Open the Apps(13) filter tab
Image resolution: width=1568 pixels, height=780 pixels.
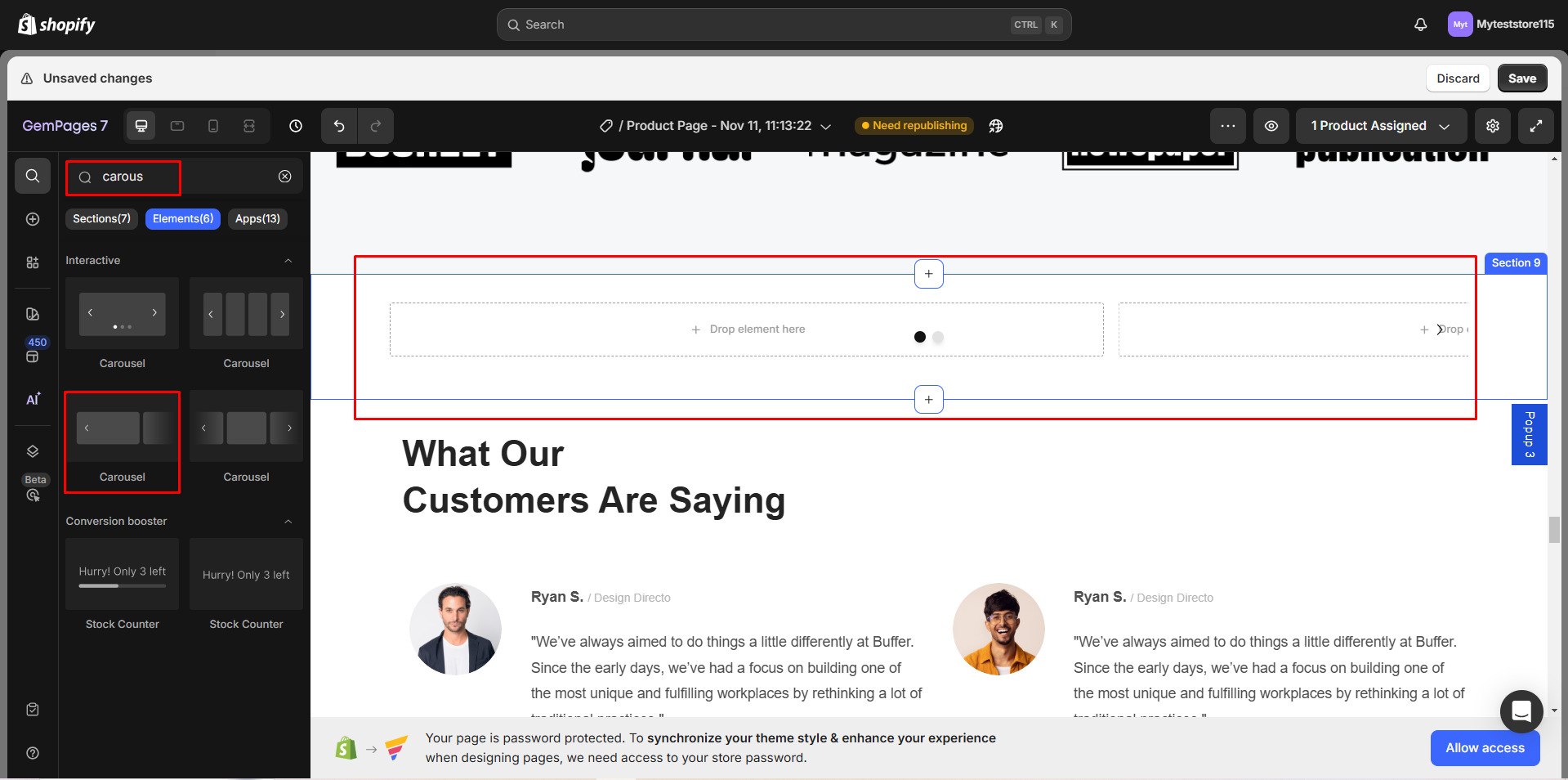pos(257,219)
